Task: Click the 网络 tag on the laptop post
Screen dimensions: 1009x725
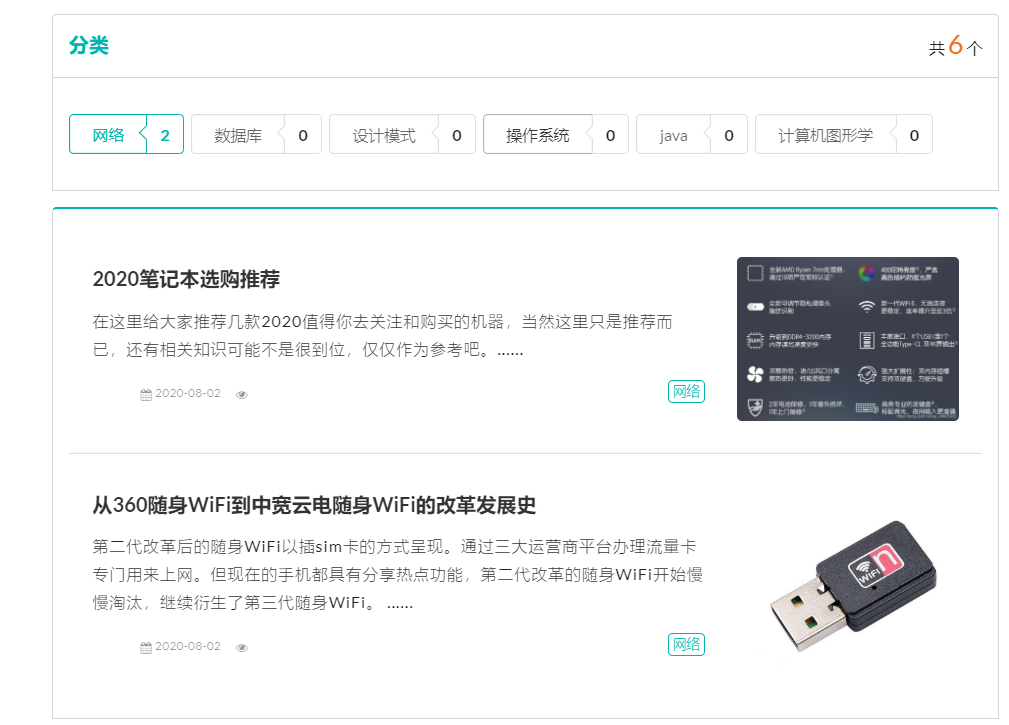Action: pyautogui.click(x=686, y=392)
